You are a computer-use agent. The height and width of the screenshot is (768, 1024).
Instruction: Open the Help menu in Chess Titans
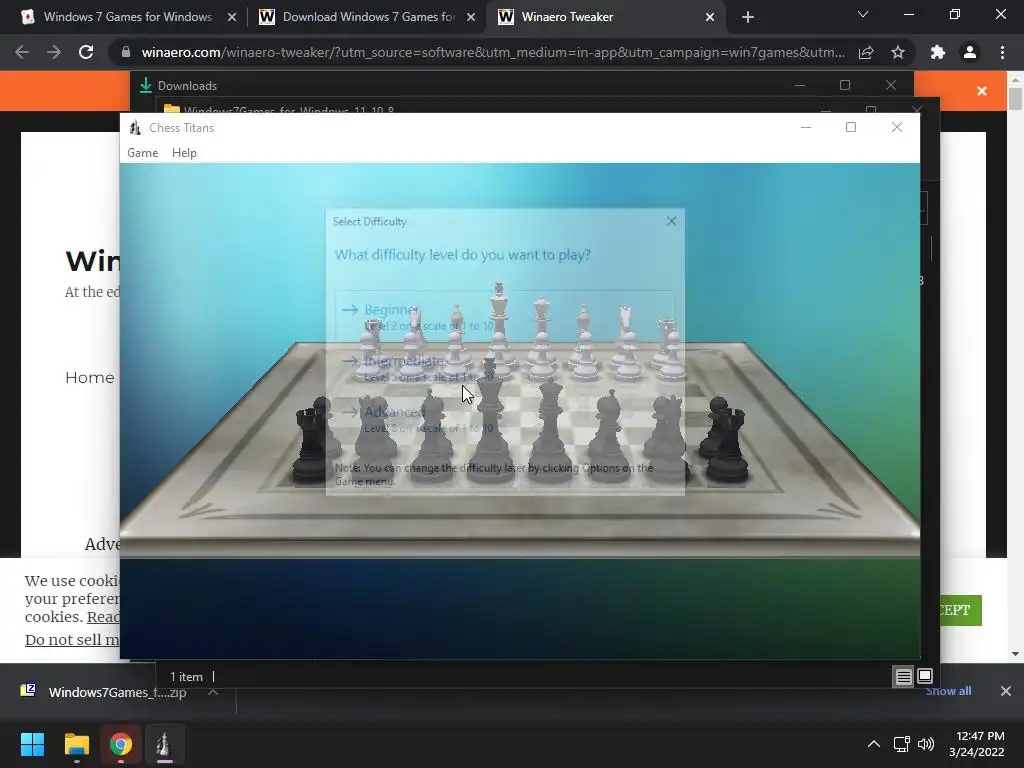(x=184, y=153)
